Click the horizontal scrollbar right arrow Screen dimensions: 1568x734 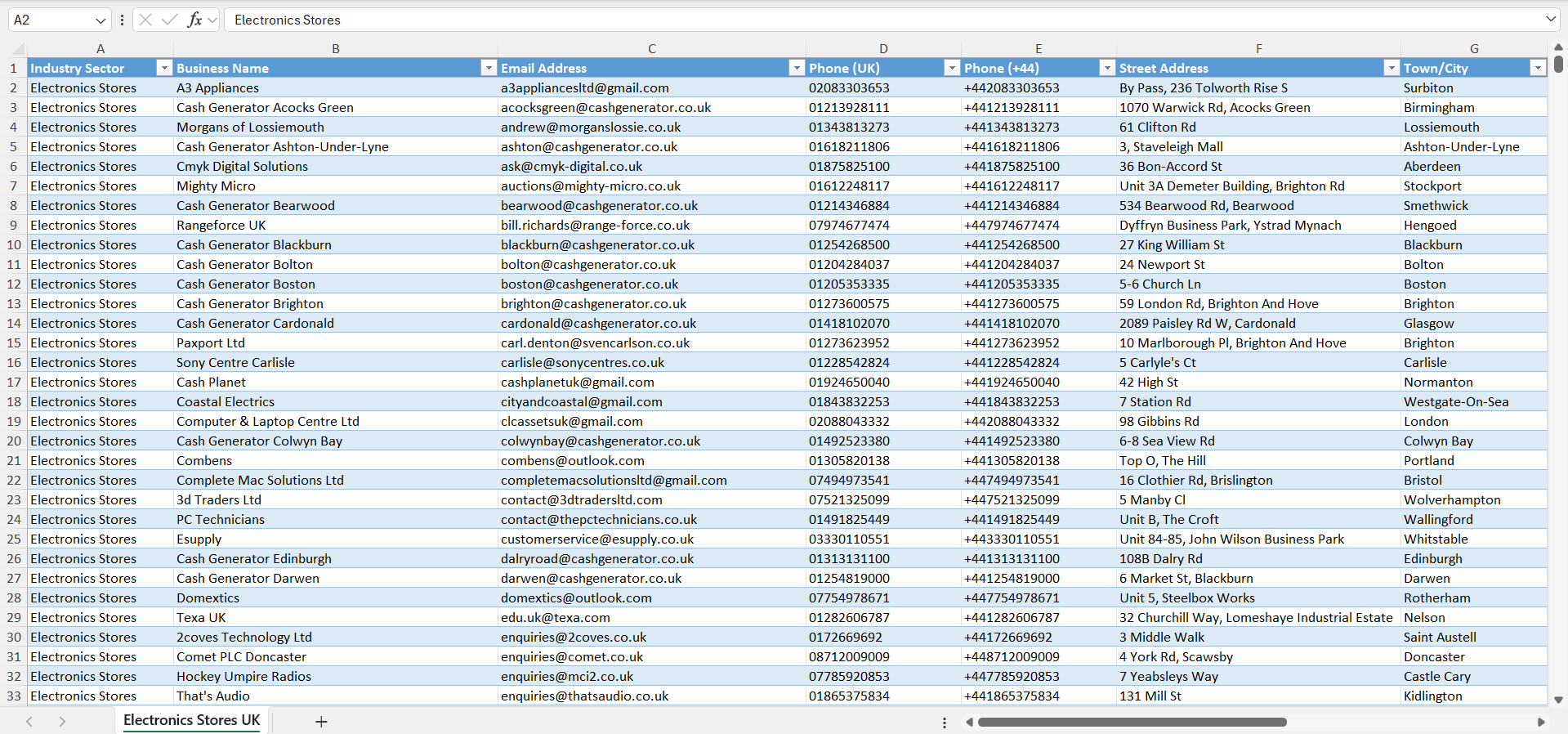pyautogui.click(x=1541, y=722)
